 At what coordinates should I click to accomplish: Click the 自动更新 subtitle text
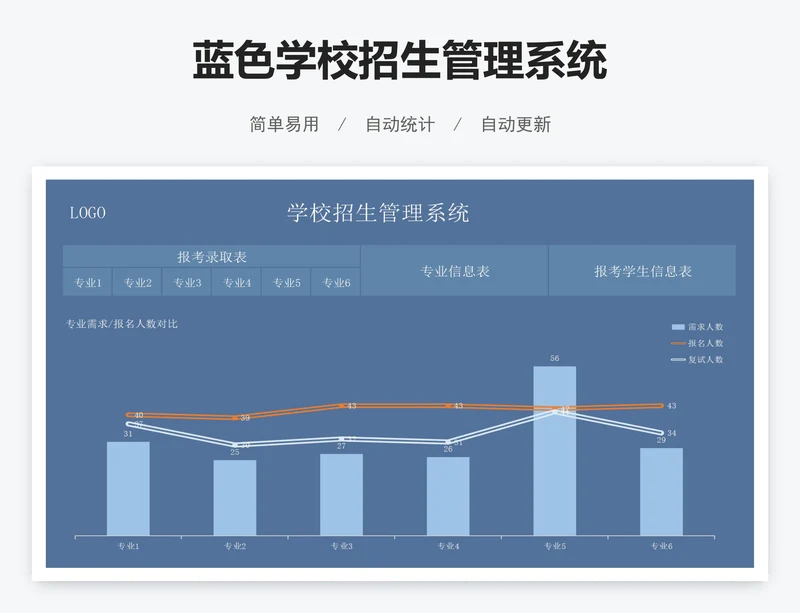(516, 125)
